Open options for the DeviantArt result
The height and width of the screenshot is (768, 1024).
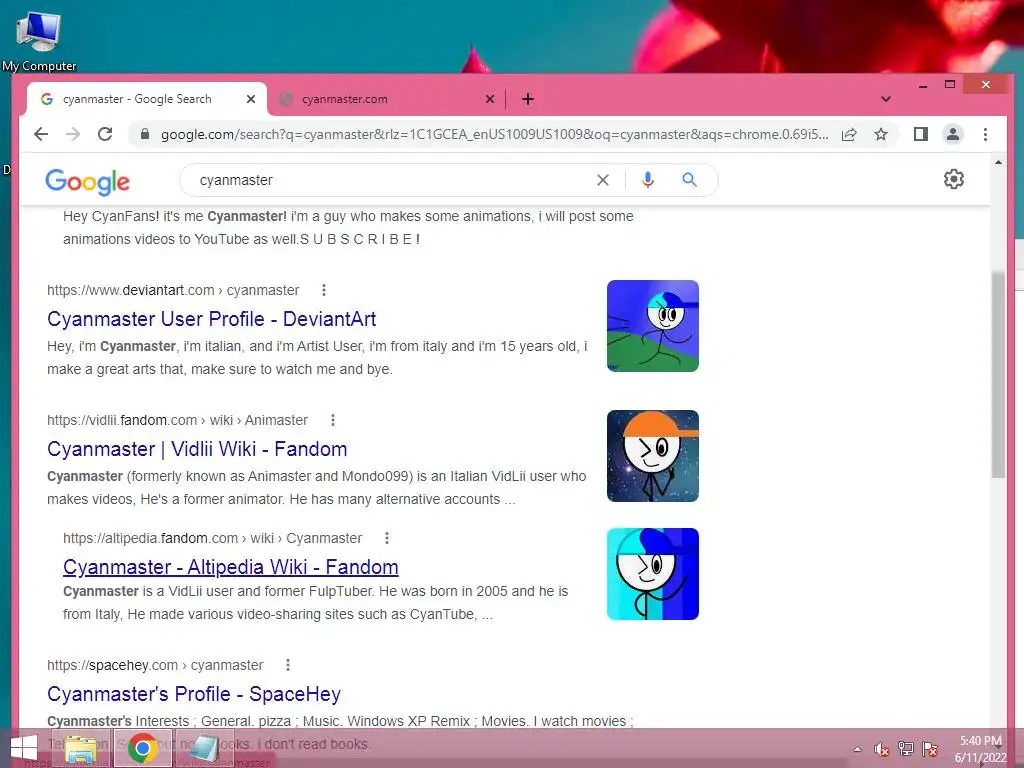324,290
